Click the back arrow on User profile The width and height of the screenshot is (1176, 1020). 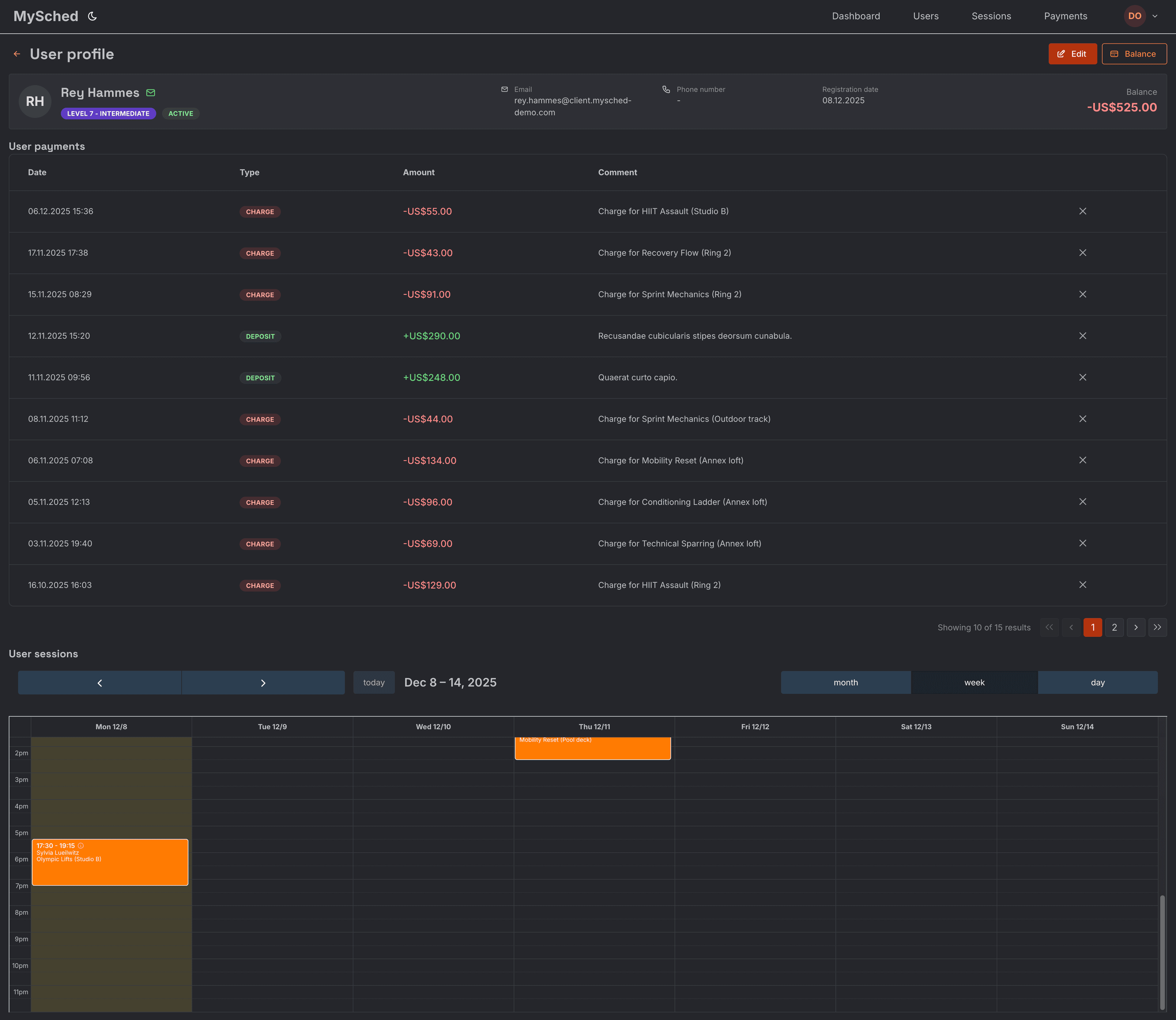click(17, 54)
